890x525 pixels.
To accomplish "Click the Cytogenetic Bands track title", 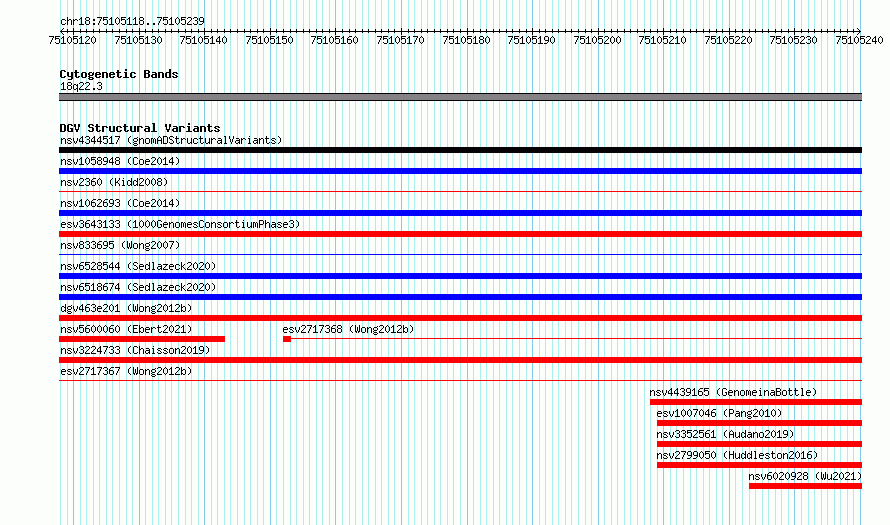I will click(x=119, y=74).
